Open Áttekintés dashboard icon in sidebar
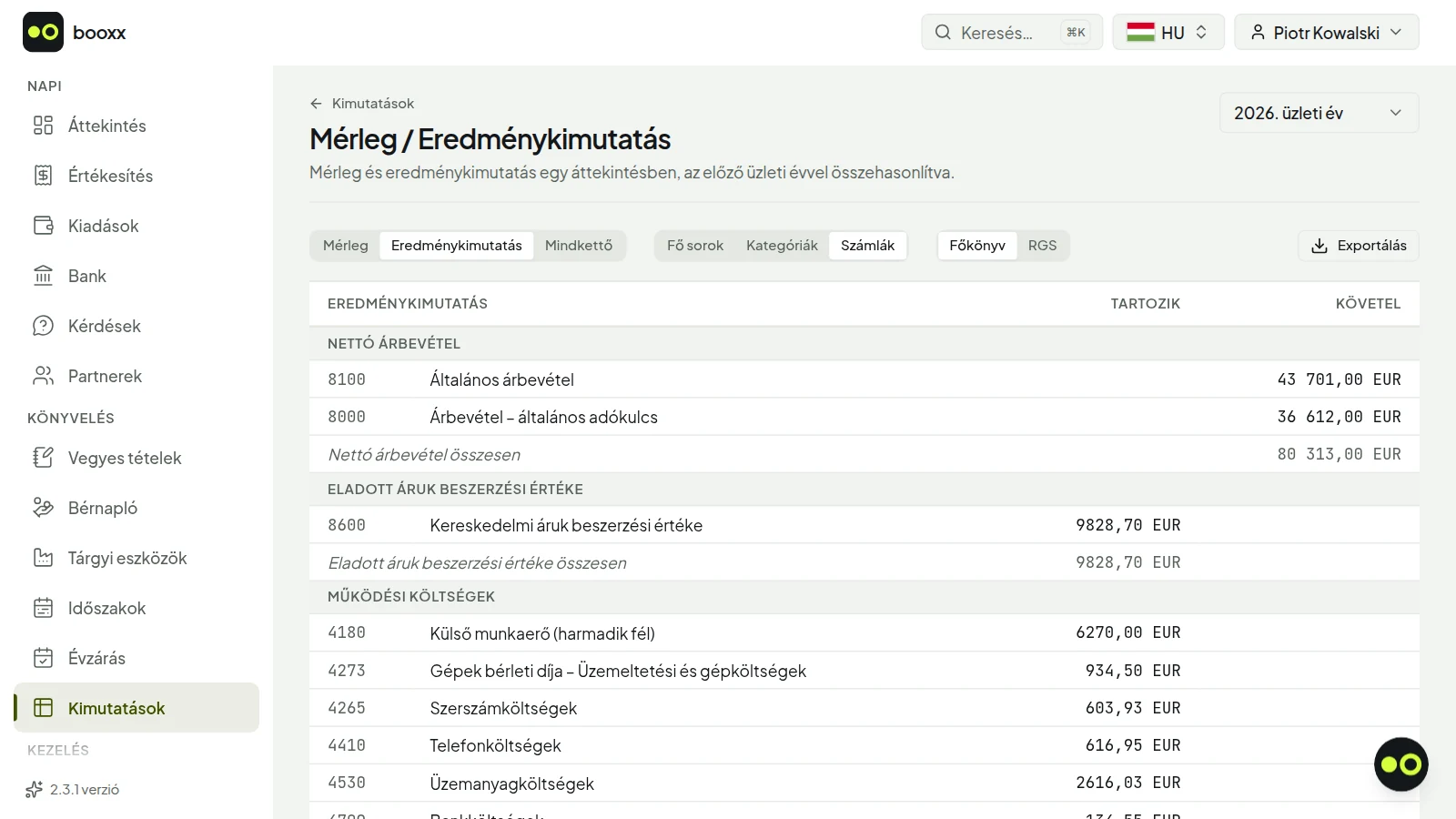 click(x=43, y=126)
